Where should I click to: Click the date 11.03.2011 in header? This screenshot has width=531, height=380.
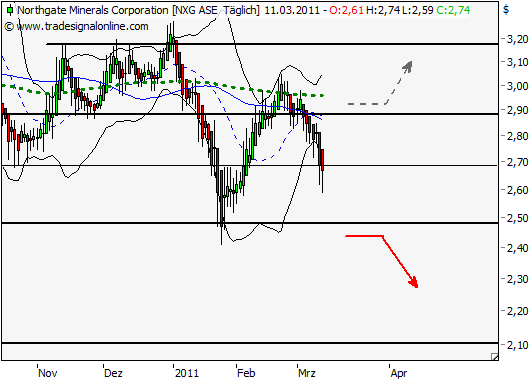pyautogui.click(x=292, y=10)
